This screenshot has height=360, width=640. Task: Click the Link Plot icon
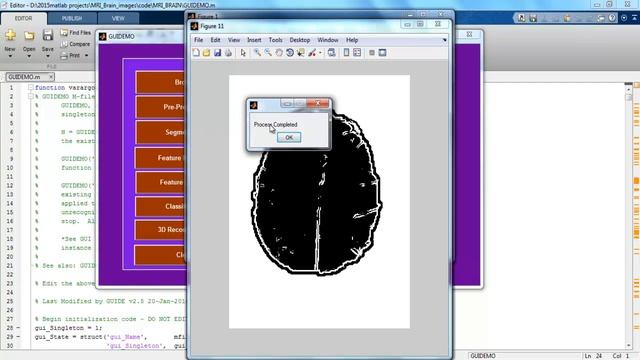point(331,53)
